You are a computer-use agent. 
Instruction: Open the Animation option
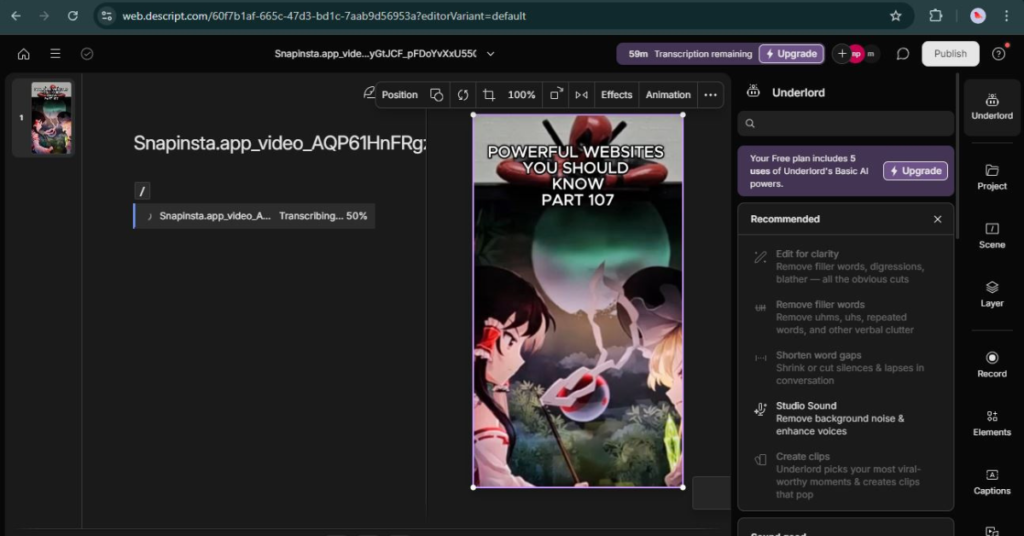pos(667,95)
